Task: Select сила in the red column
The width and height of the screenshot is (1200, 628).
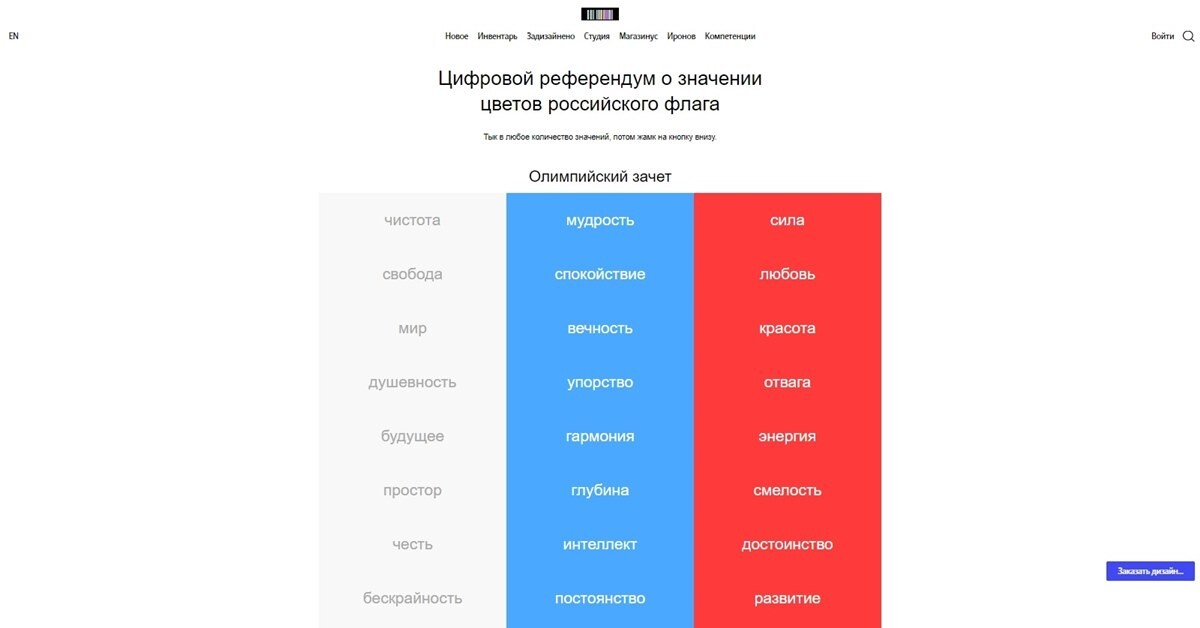Action: pos(787,220)
